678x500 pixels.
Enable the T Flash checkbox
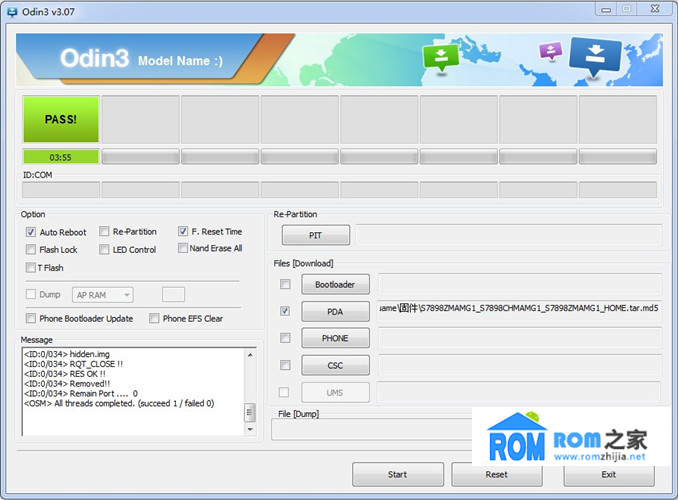pyautogui.click(x=31, y=268)
